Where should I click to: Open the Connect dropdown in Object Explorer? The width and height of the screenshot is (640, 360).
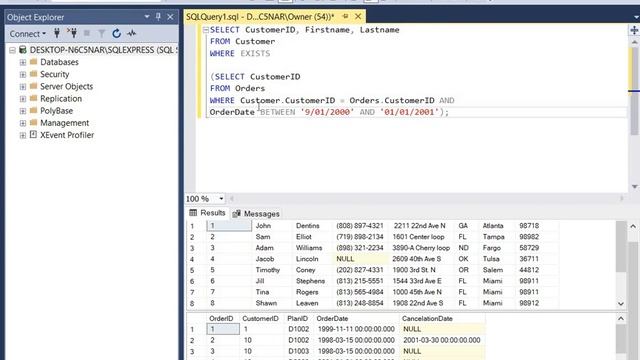pyautogui.click(x=28, y=34)
